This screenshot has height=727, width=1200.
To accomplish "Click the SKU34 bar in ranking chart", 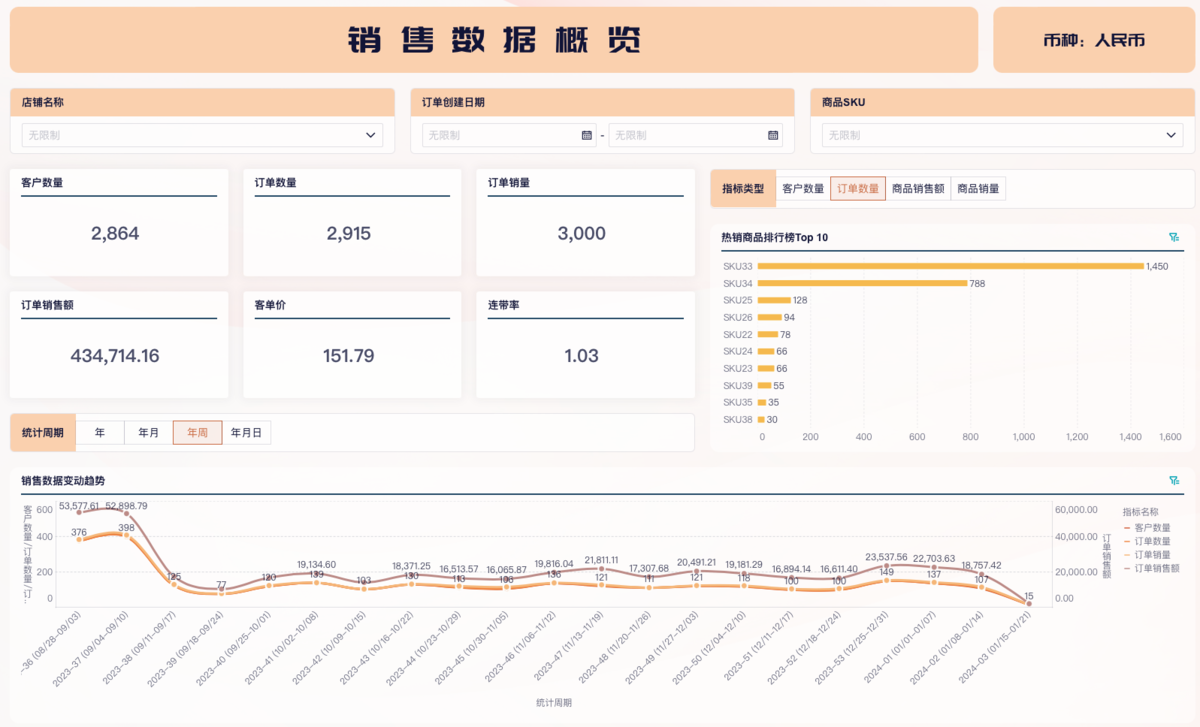I will [862, 283].
